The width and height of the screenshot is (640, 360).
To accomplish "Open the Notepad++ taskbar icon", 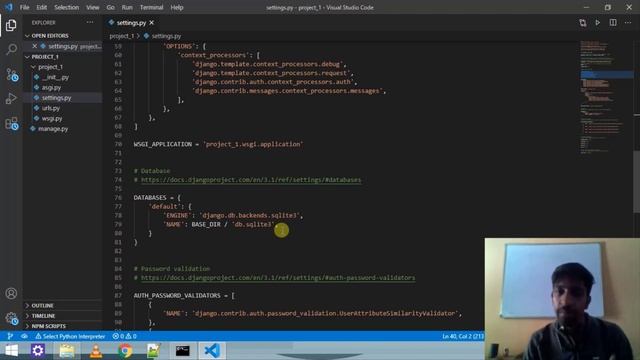I will pyautogui.click(x=154, y=351).
